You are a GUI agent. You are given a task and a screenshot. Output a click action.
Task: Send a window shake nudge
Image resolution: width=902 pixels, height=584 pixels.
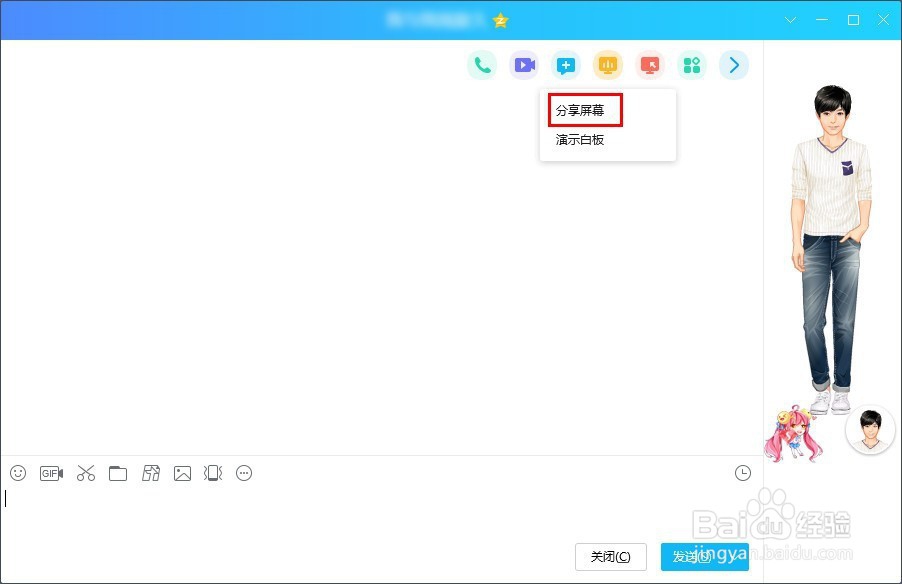pos(213,473)
